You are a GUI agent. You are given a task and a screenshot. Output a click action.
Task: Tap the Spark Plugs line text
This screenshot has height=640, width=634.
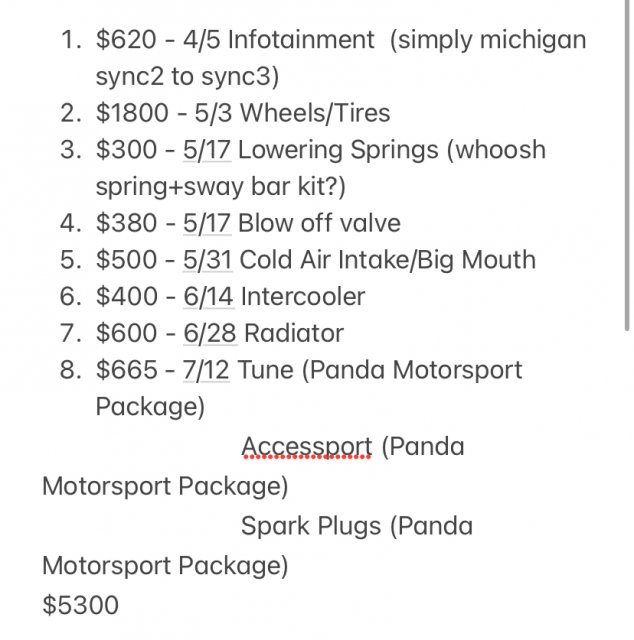coord(356,526)
